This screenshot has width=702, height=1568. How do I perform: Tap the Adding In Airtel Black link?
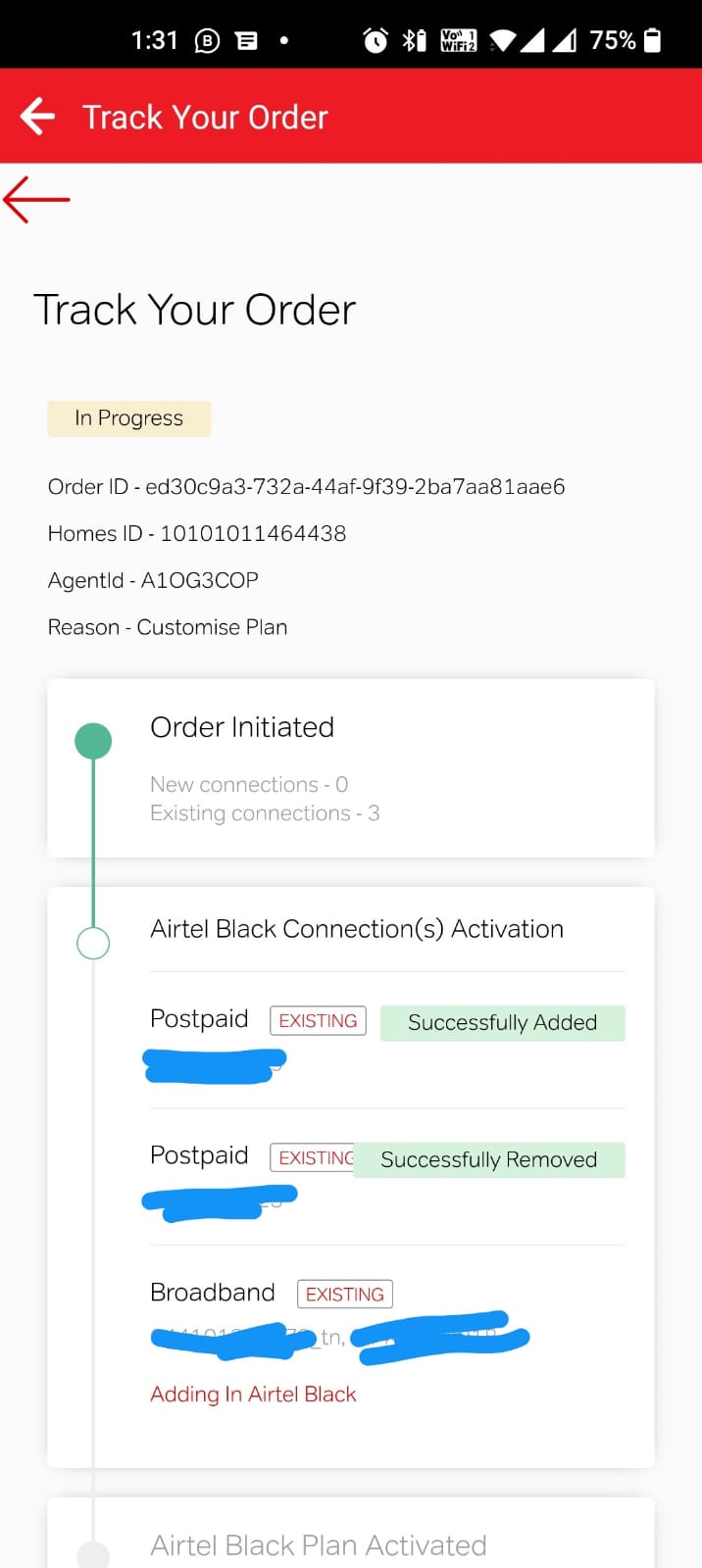pos(253,1395)
